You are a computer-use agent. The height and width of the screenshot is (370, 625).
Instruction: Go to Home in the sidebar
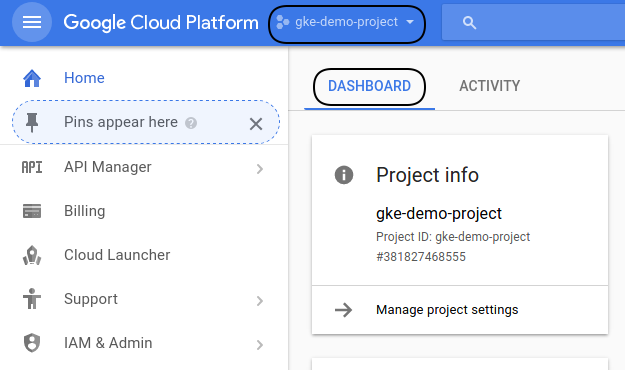pos(84,78)
